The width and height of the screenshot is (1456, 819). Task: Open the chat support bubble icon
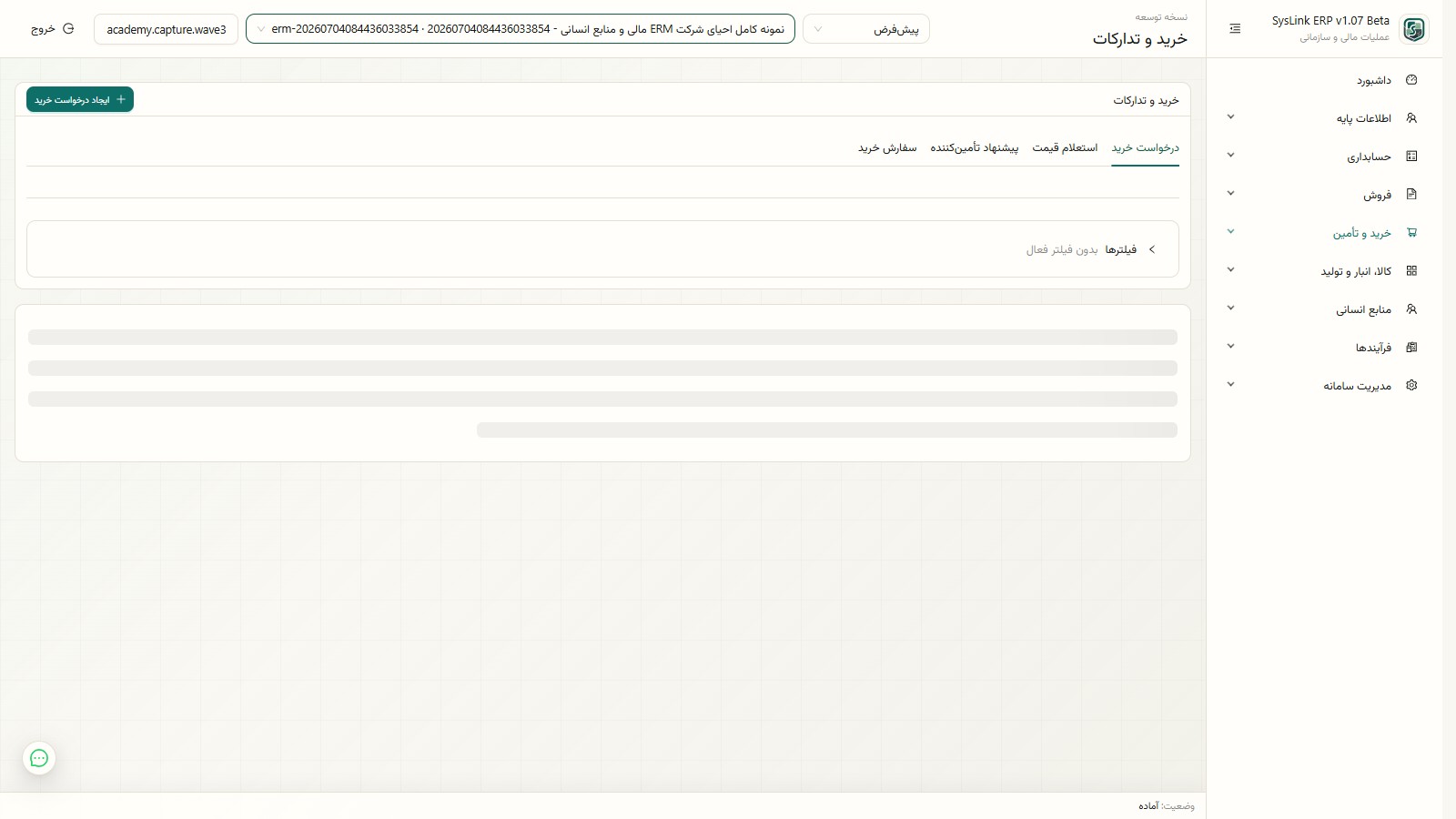click(39, 758)
